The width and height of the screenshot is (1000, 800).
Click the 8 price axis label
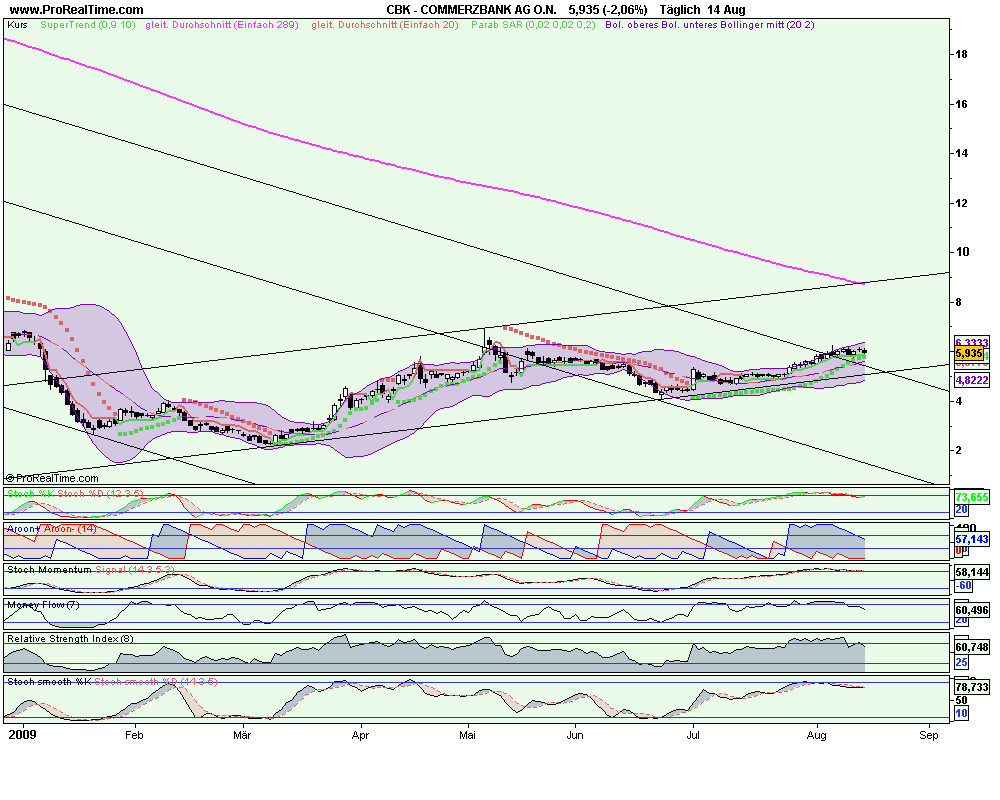coord(958,302)
